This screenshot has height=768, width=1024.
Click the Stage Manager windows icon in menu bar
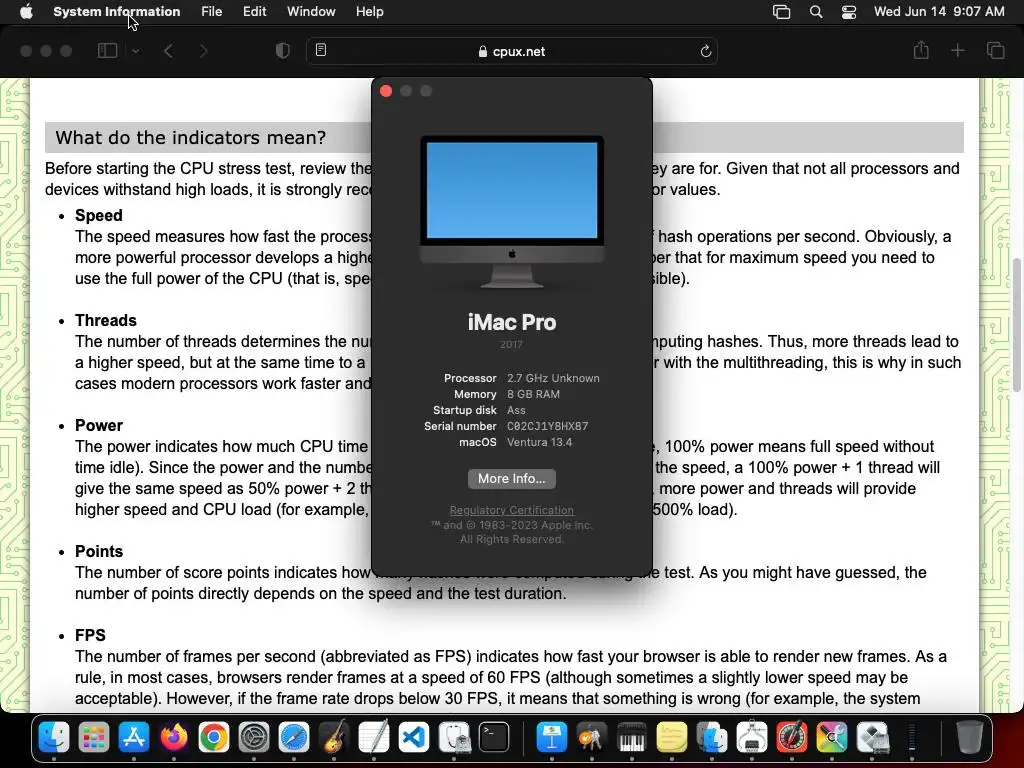click(781, 12)
